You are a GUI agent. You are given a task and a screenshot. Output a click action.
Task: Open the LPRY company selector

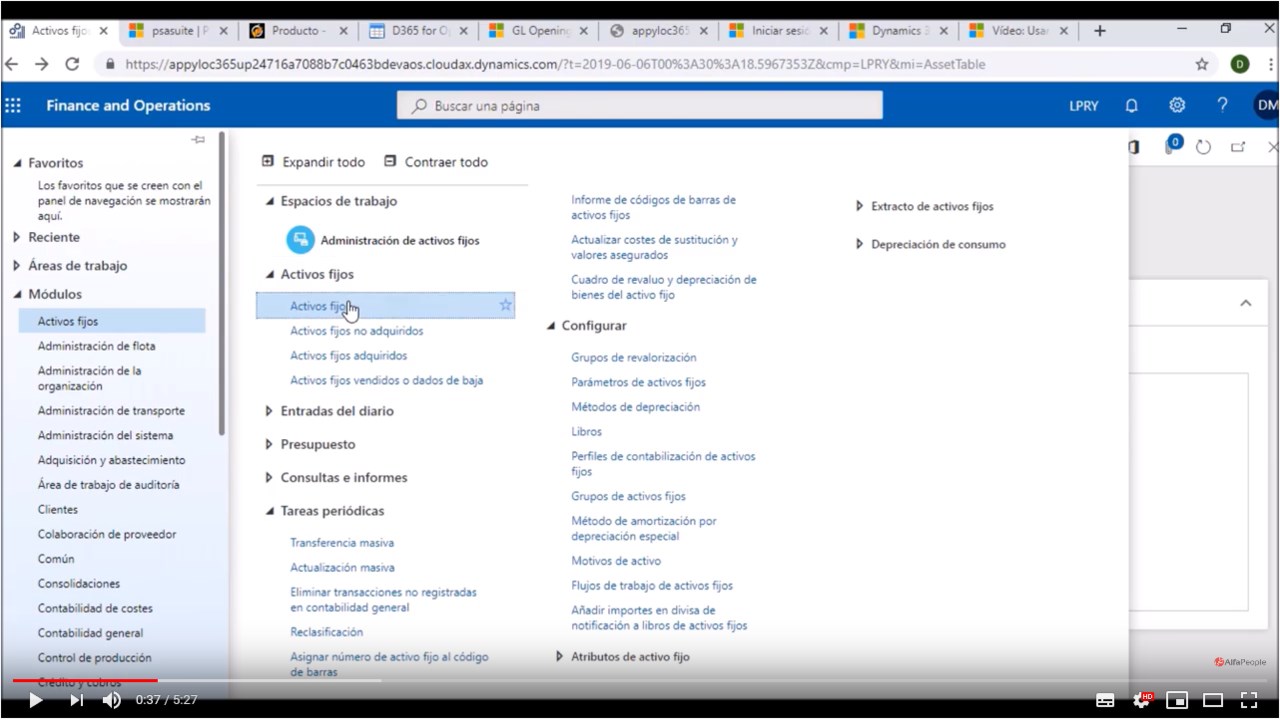click(x=1084, y=105)
